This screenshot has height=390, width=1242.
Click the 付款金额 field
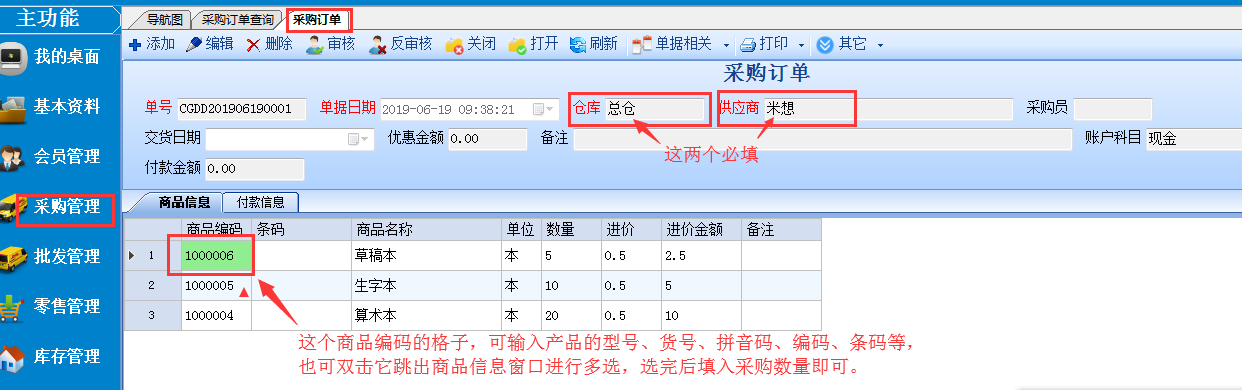(254, 169)
